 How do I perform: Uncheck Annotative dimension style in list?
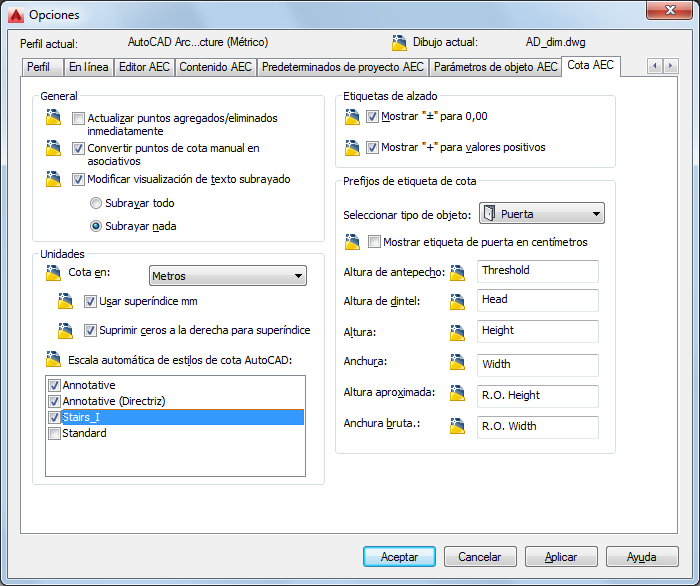pos(54,385)
